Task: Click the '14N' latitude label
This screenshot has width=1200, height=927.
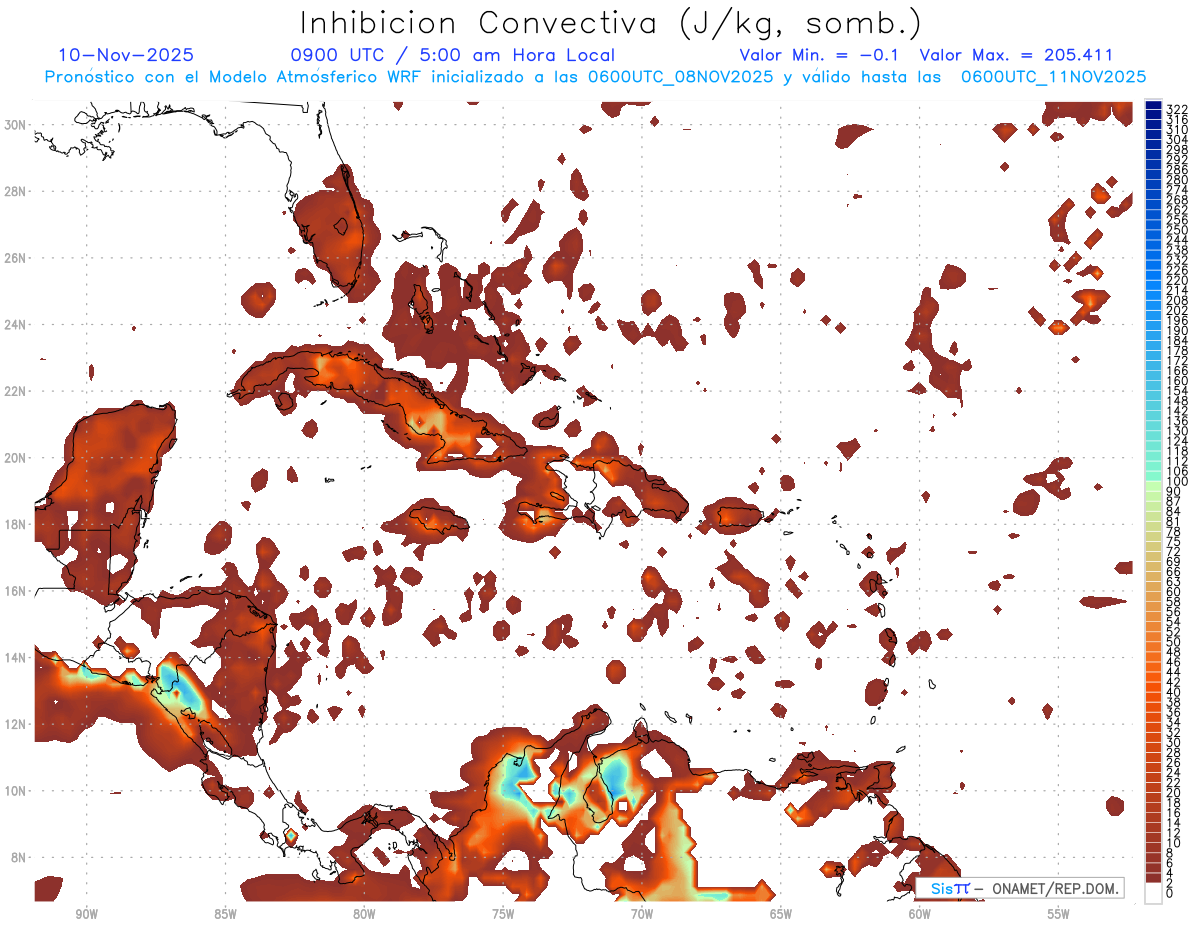Action: tap(16, 657)
